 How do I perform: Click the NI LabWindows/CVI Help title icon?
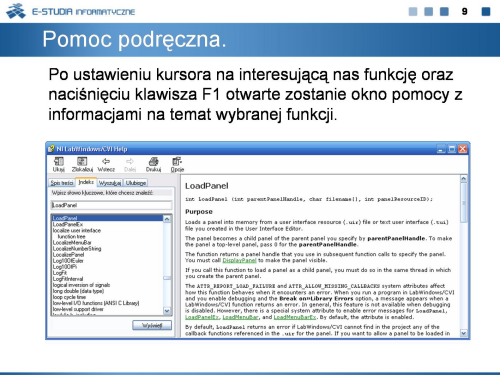51,149
